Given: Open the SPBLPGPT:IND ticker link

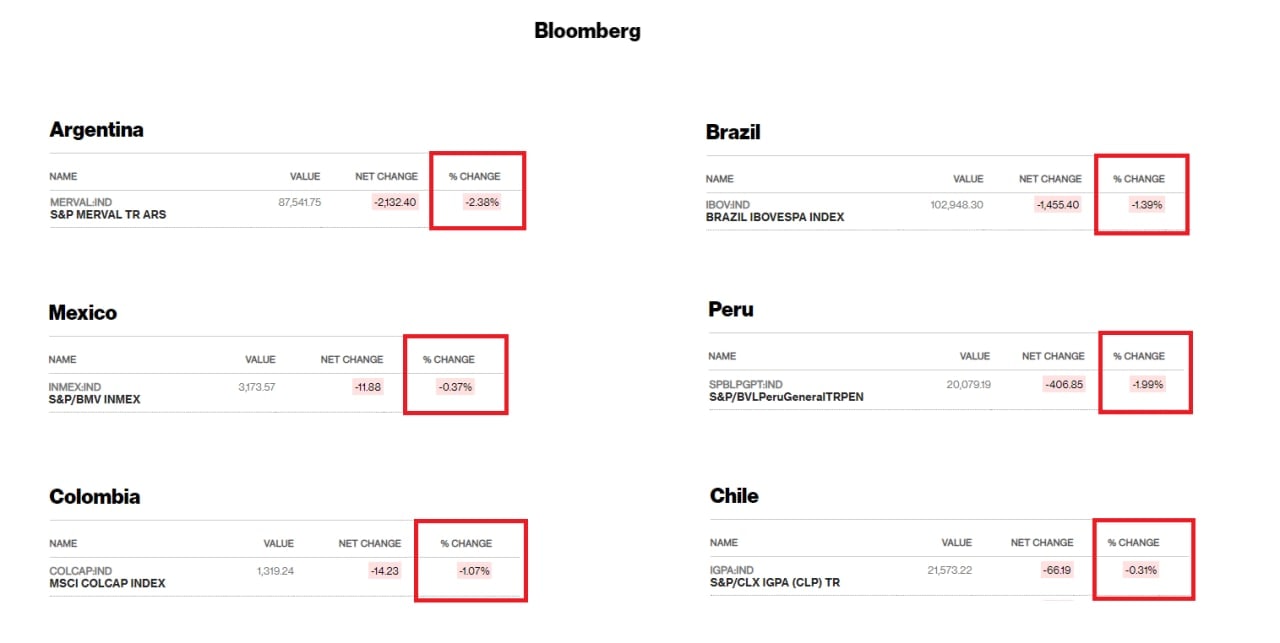Looking at the screenshot, I should (x=746, y=384).
